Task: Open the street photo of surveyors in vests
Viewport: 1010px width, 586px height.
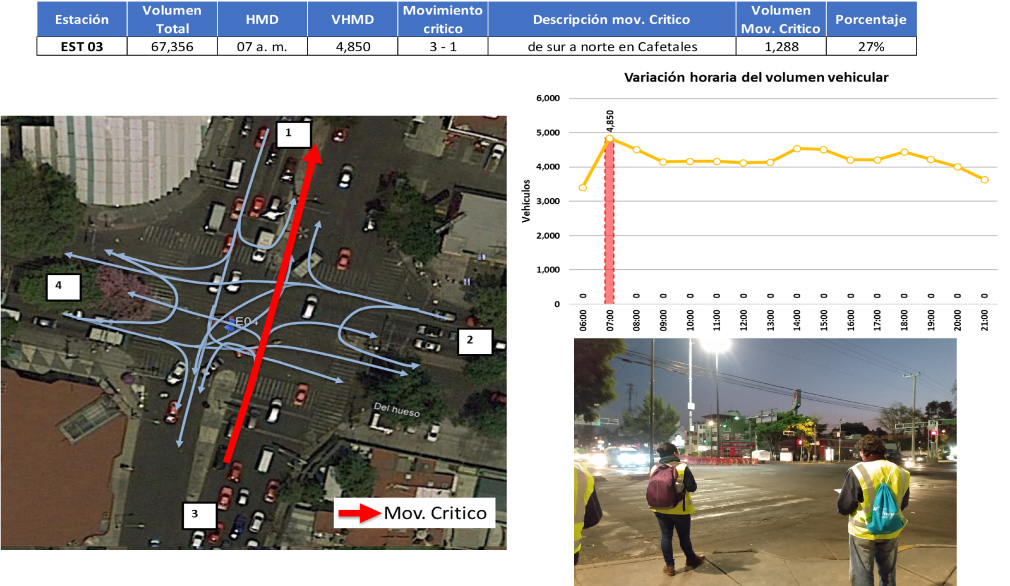Action: click(x=765, y=460)
